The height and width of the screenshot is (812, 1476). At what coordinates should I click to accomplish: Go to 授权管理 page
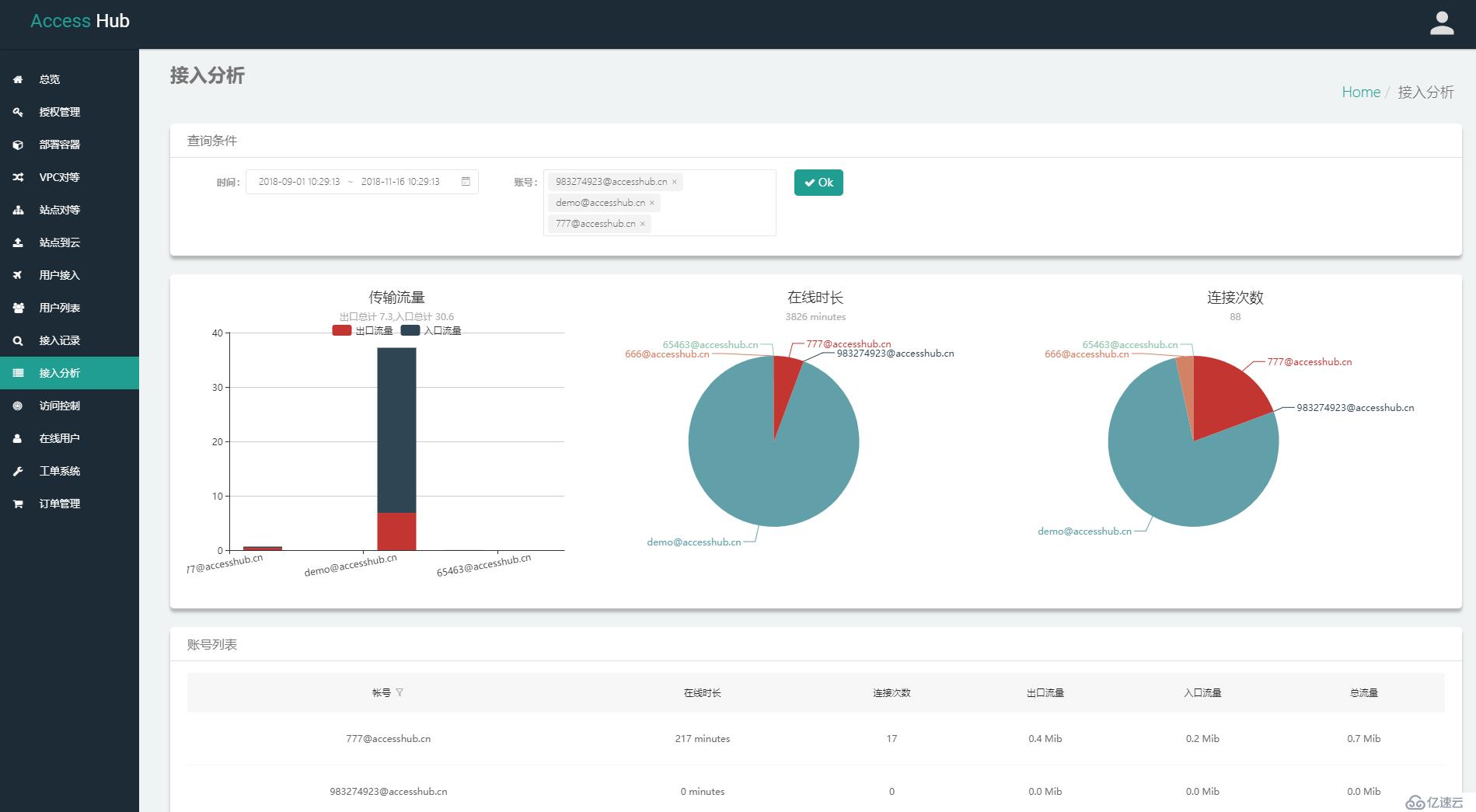(x=69, y=112)
